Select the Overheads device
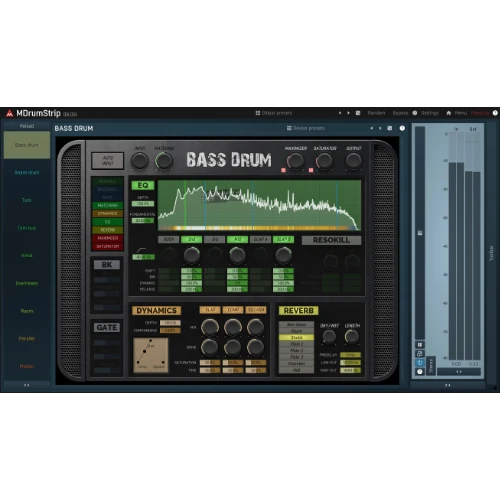Viewport: 500px width, 500px height. coord(27,283)
